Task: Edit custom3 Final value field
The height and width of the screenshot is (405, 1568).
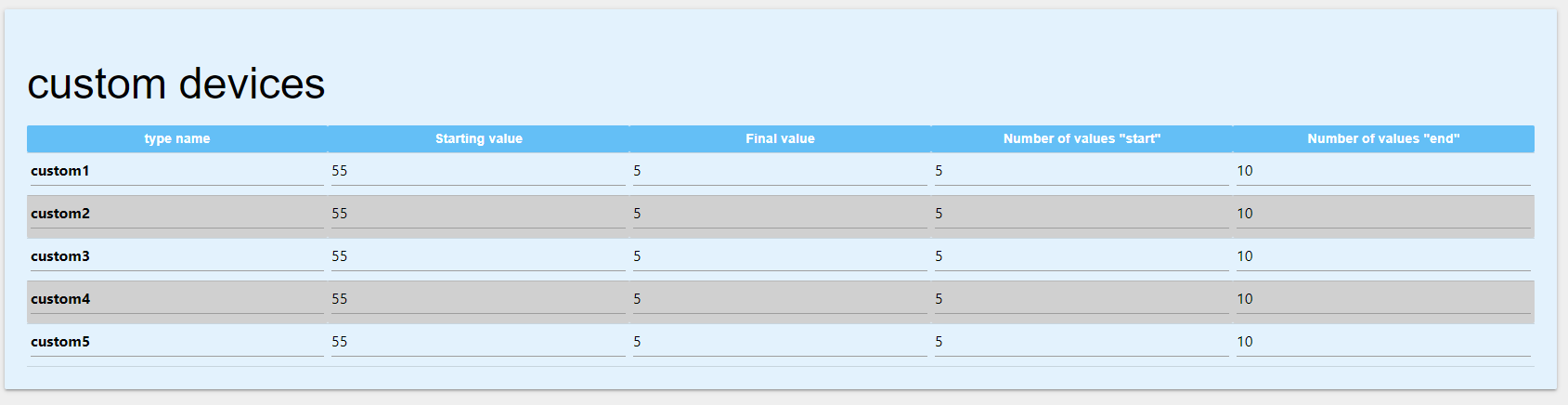Action: (781, 256)
